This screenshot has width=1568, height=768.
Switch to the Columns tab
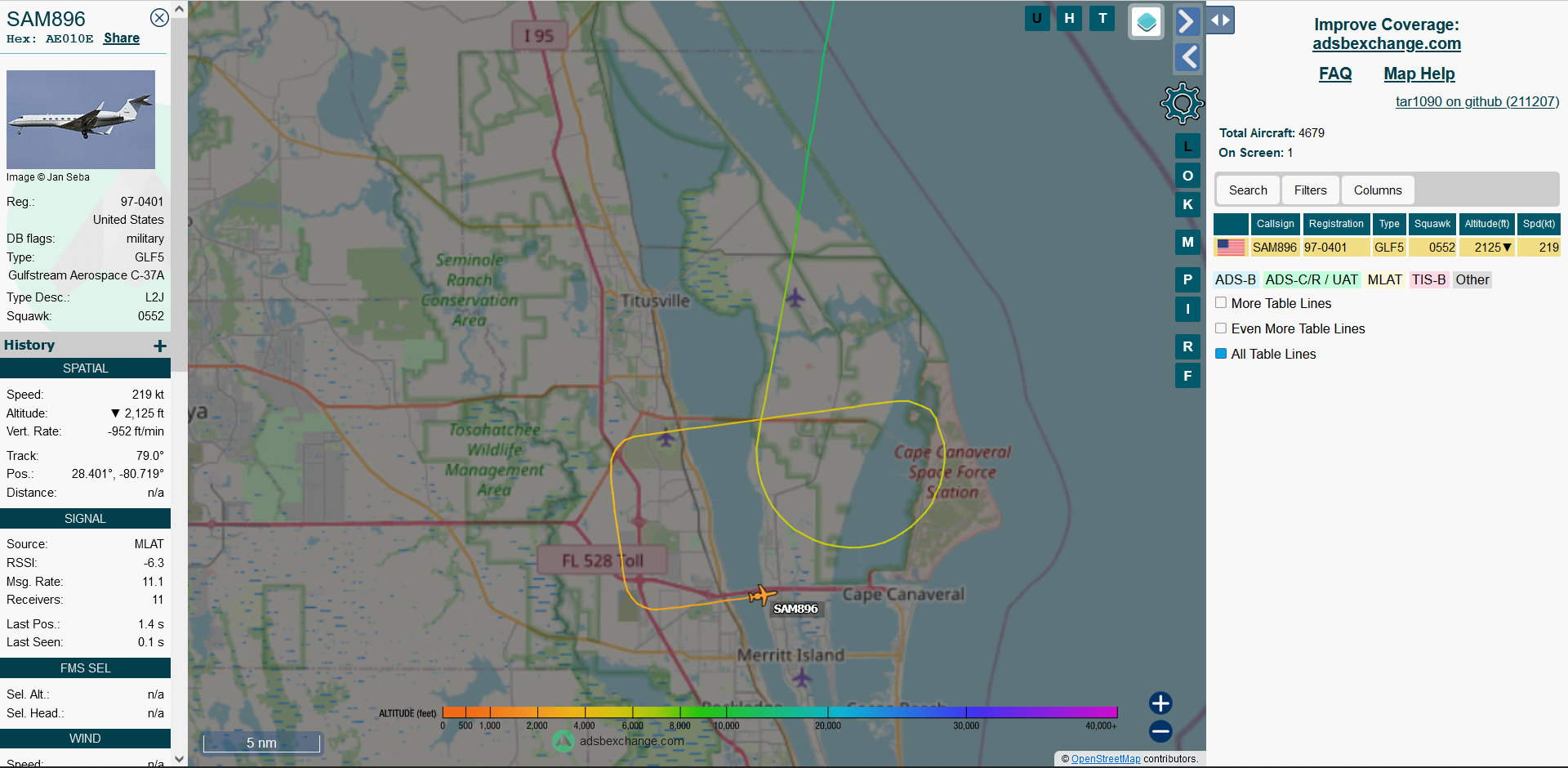point(1378,190)
